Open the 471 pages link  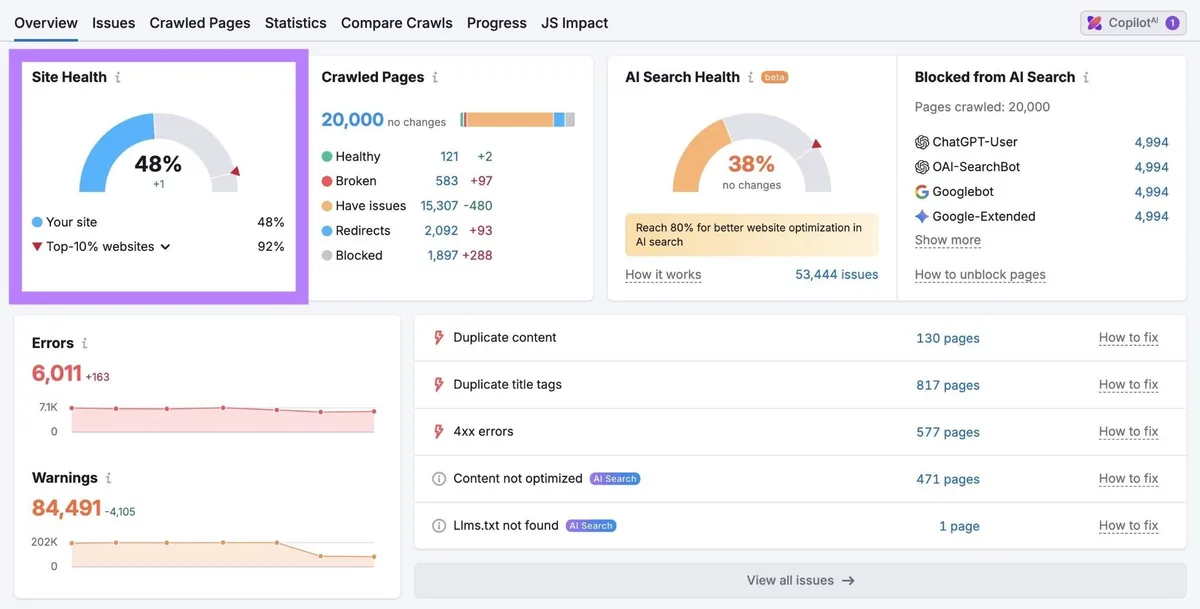[948, 479]
